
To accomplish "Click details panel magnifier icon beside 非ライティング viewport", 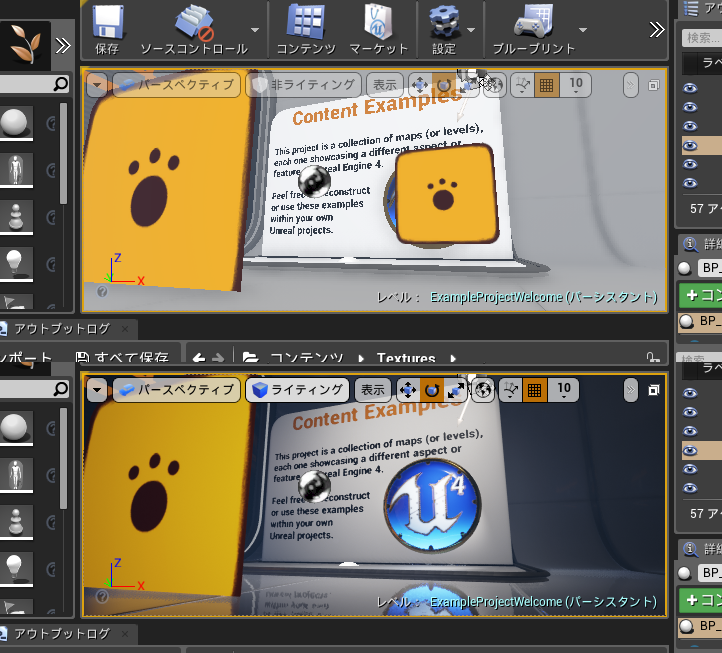I will coord(690,244).
